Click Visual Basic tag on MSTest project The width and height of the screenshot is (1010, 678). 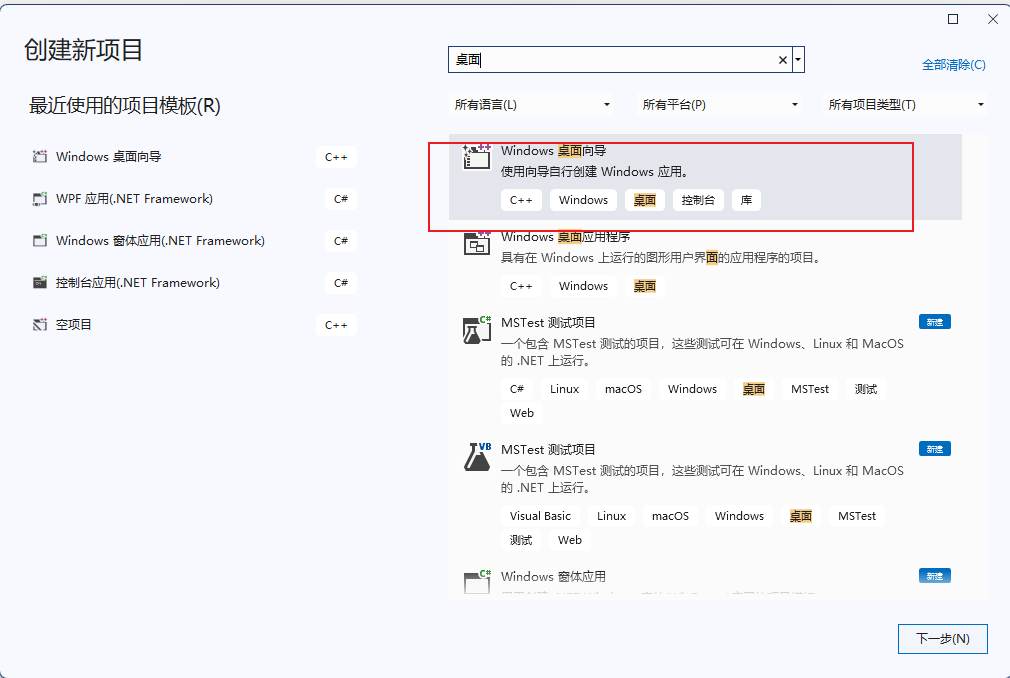point(540,516)
